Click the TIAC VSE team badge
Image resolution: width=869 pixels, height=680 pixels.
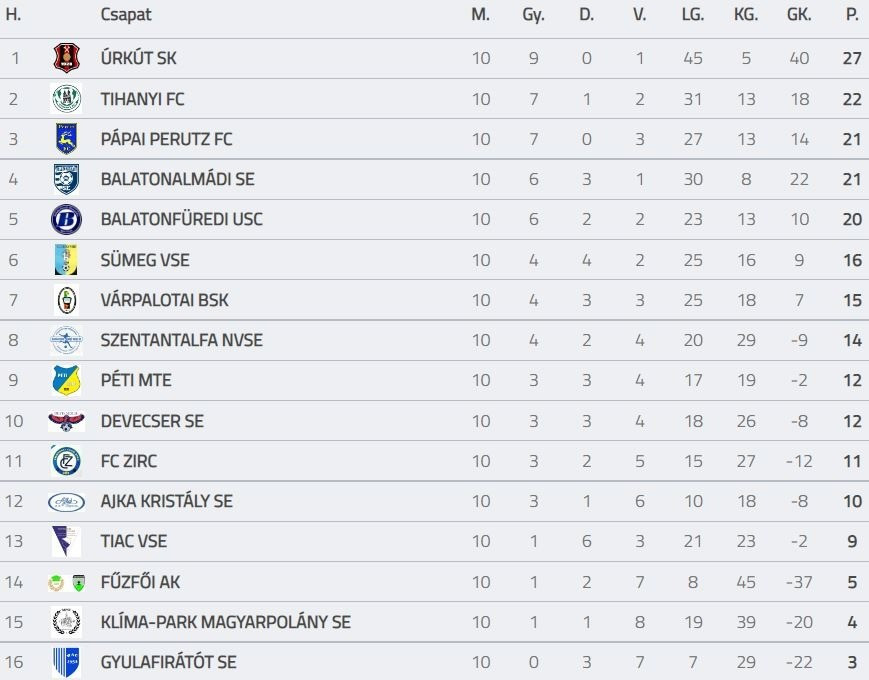coord(66,541)
